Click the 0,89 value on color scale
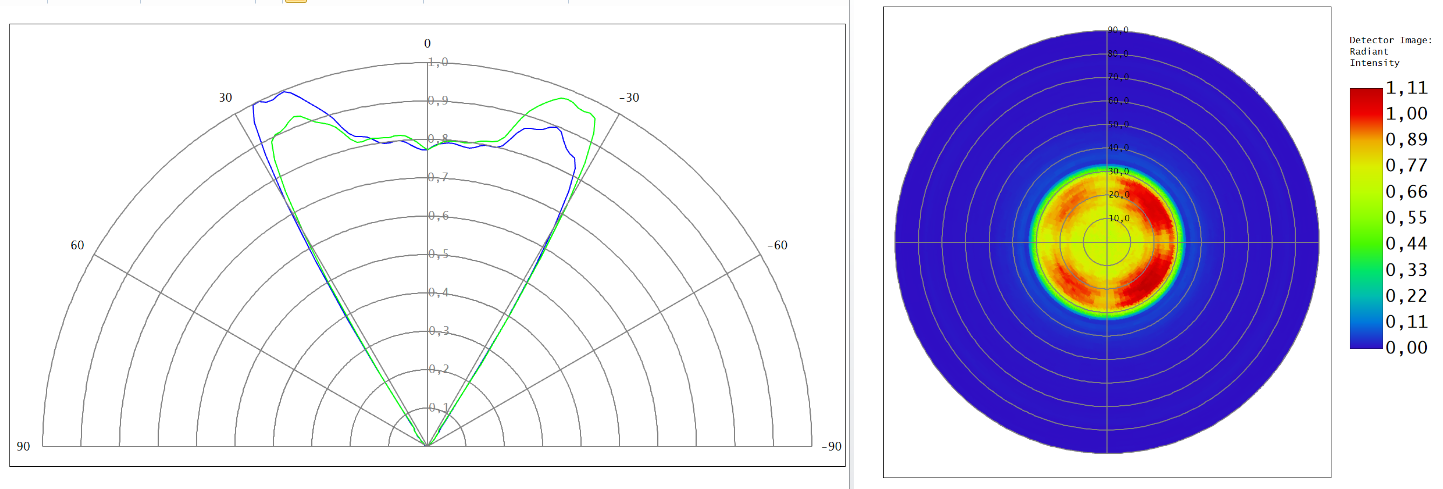 [x=1406, y=140]
